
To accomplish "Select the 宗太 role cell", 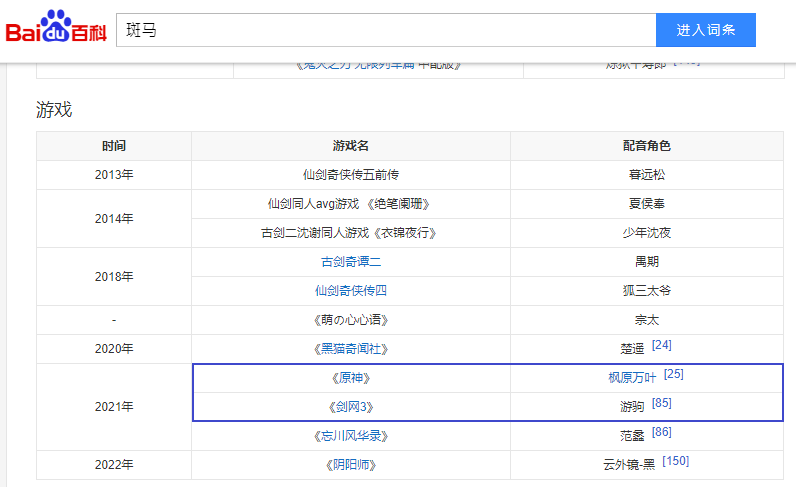I will click(647, 320).
